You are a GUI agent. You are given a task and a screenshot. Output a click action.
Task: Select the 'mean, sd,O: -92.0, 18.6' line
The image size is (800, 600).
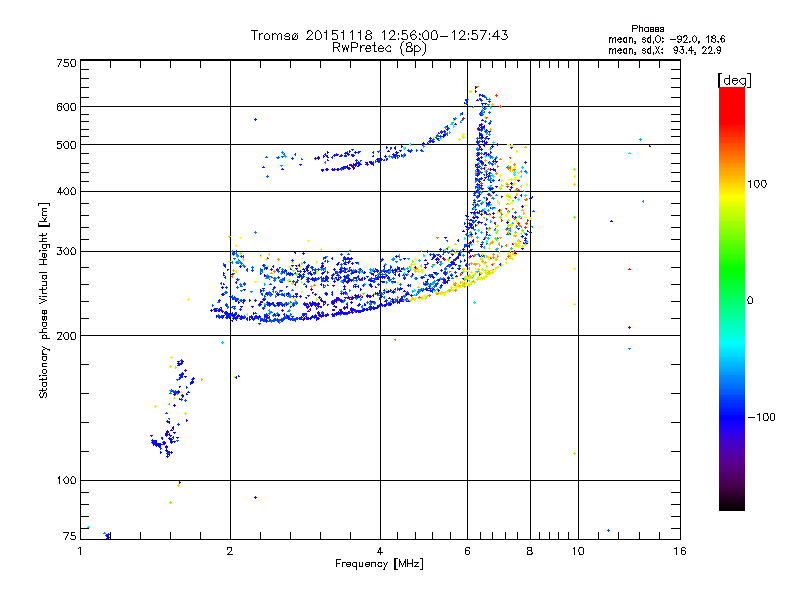coord(666,39)
